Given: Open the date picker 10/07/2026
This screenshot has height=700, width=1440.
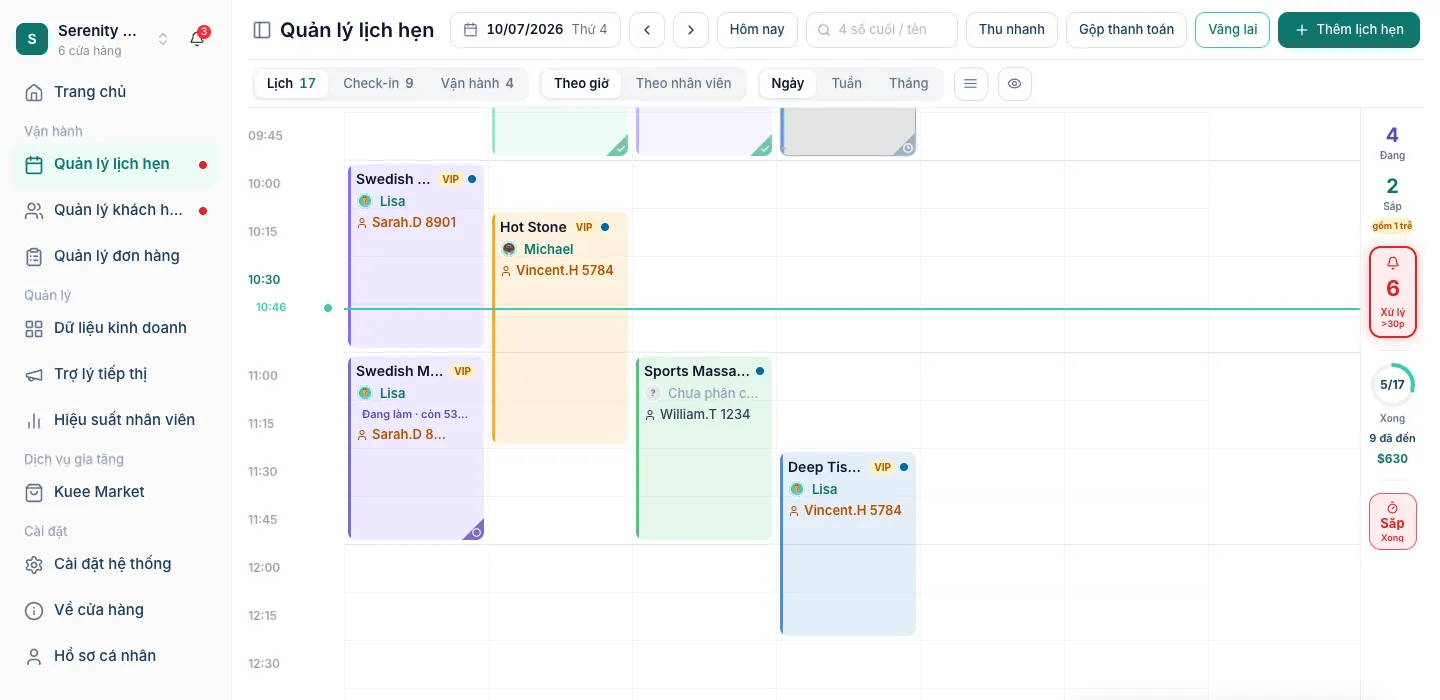Looking at the screenshot, I should (x=535, y=30).
